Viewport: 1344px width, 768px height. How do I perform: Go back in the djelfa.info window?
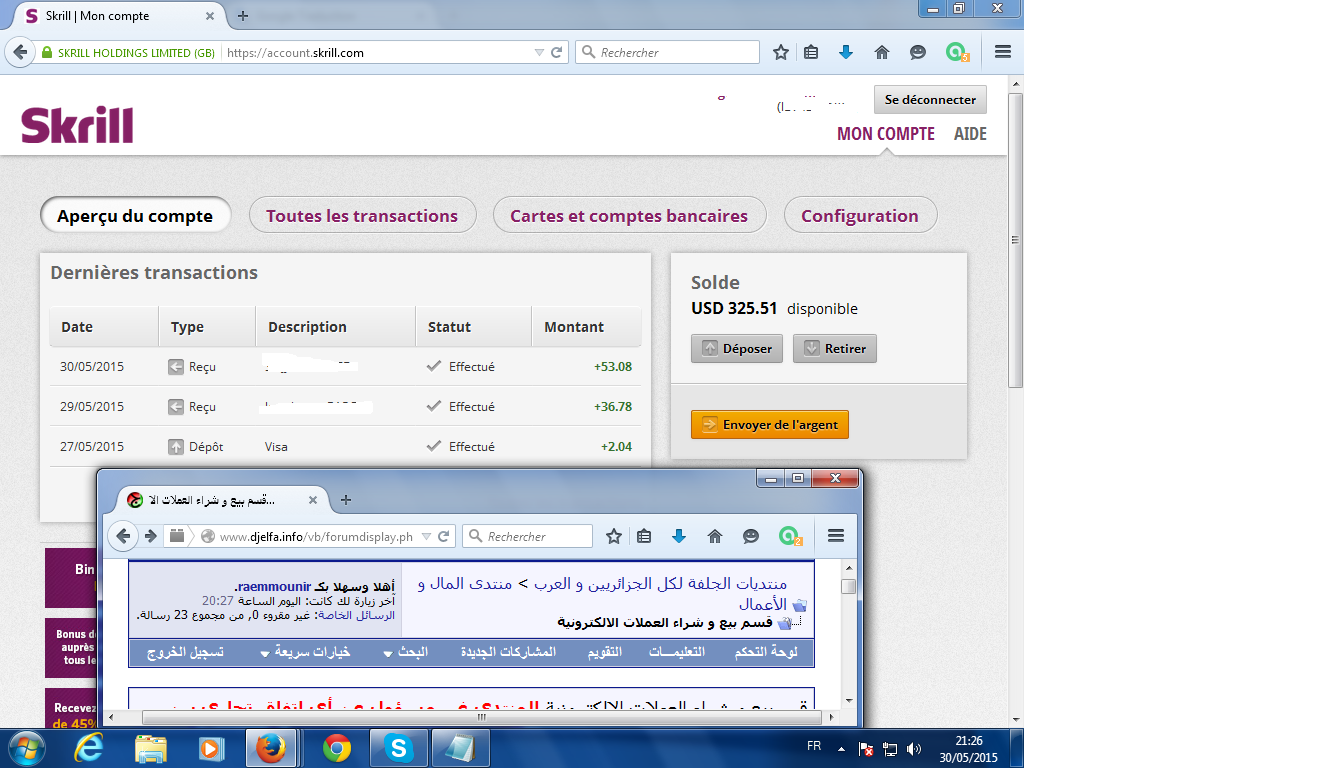click(123, 536)
